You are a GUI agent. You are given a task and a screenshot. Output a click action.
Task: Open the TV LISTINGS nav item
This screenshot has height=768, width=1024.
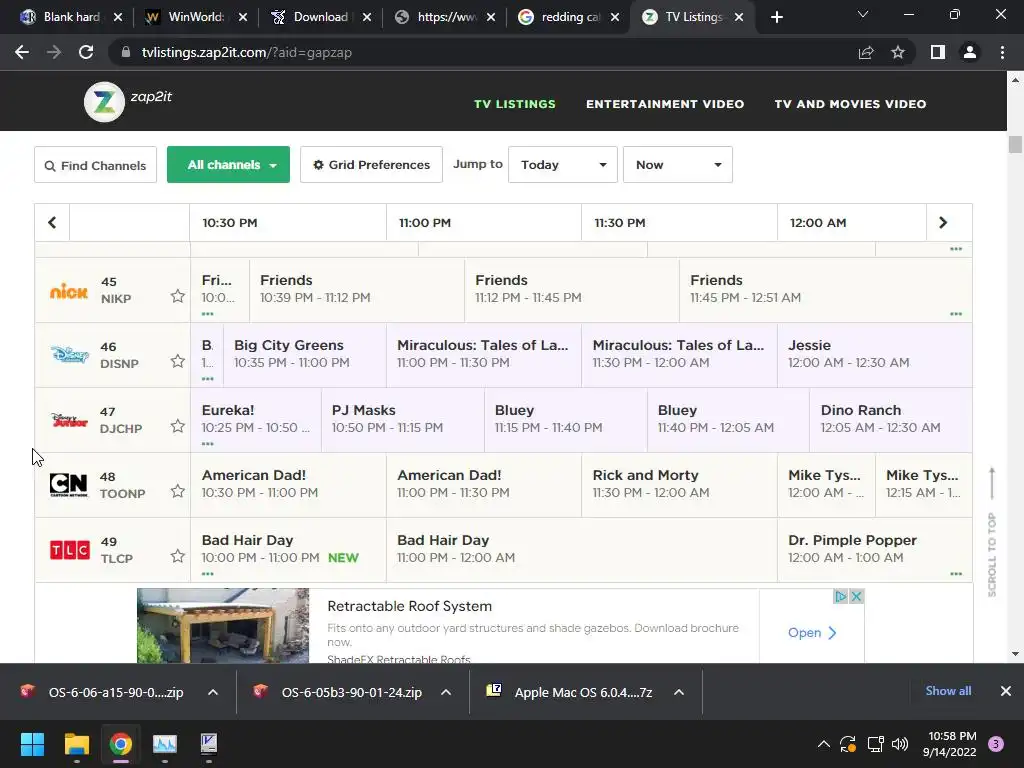pos(515,104)
